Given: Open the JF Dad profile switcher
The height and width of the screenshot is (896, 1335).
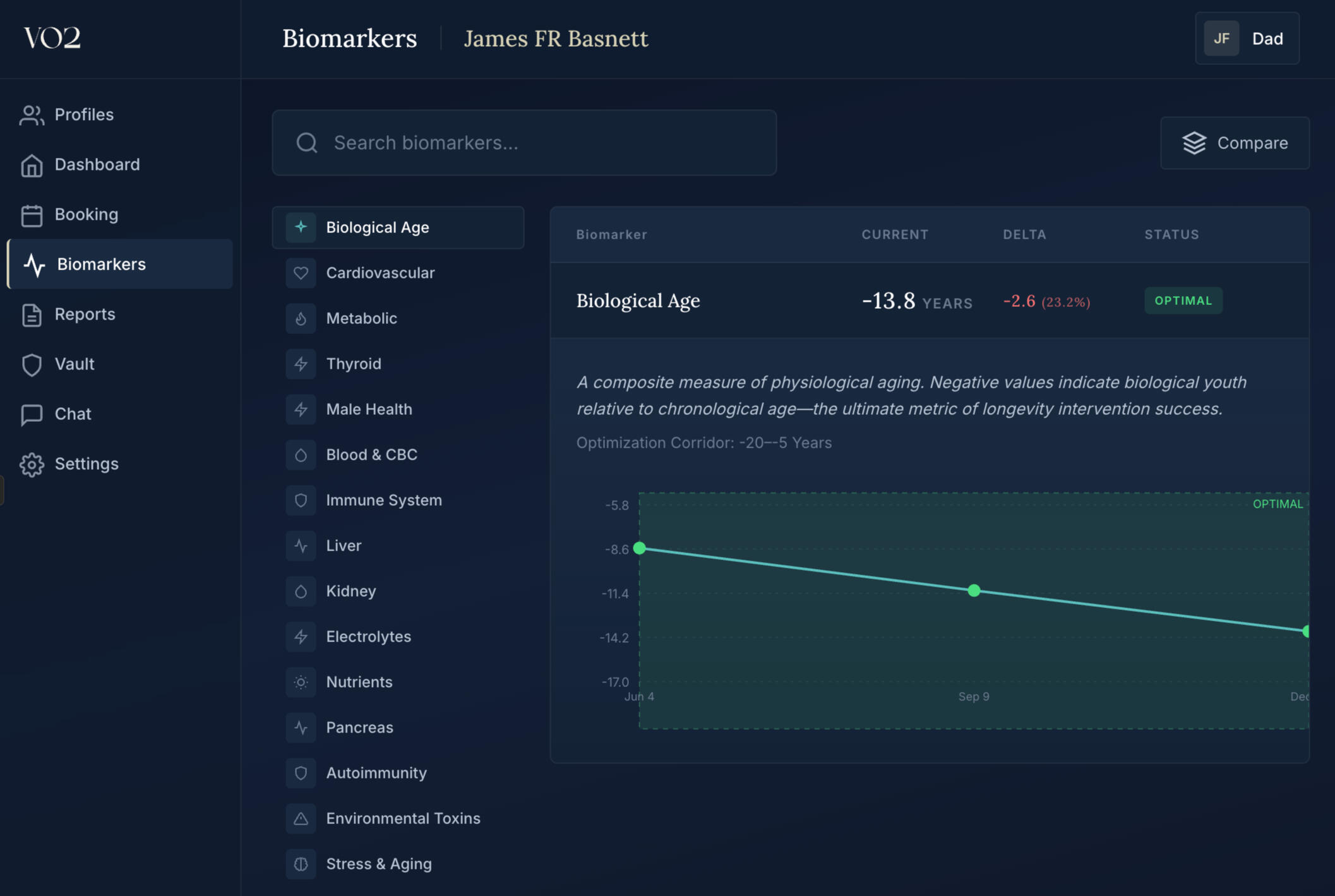Looking at the screenshot, I should [x=1247, y=39].
